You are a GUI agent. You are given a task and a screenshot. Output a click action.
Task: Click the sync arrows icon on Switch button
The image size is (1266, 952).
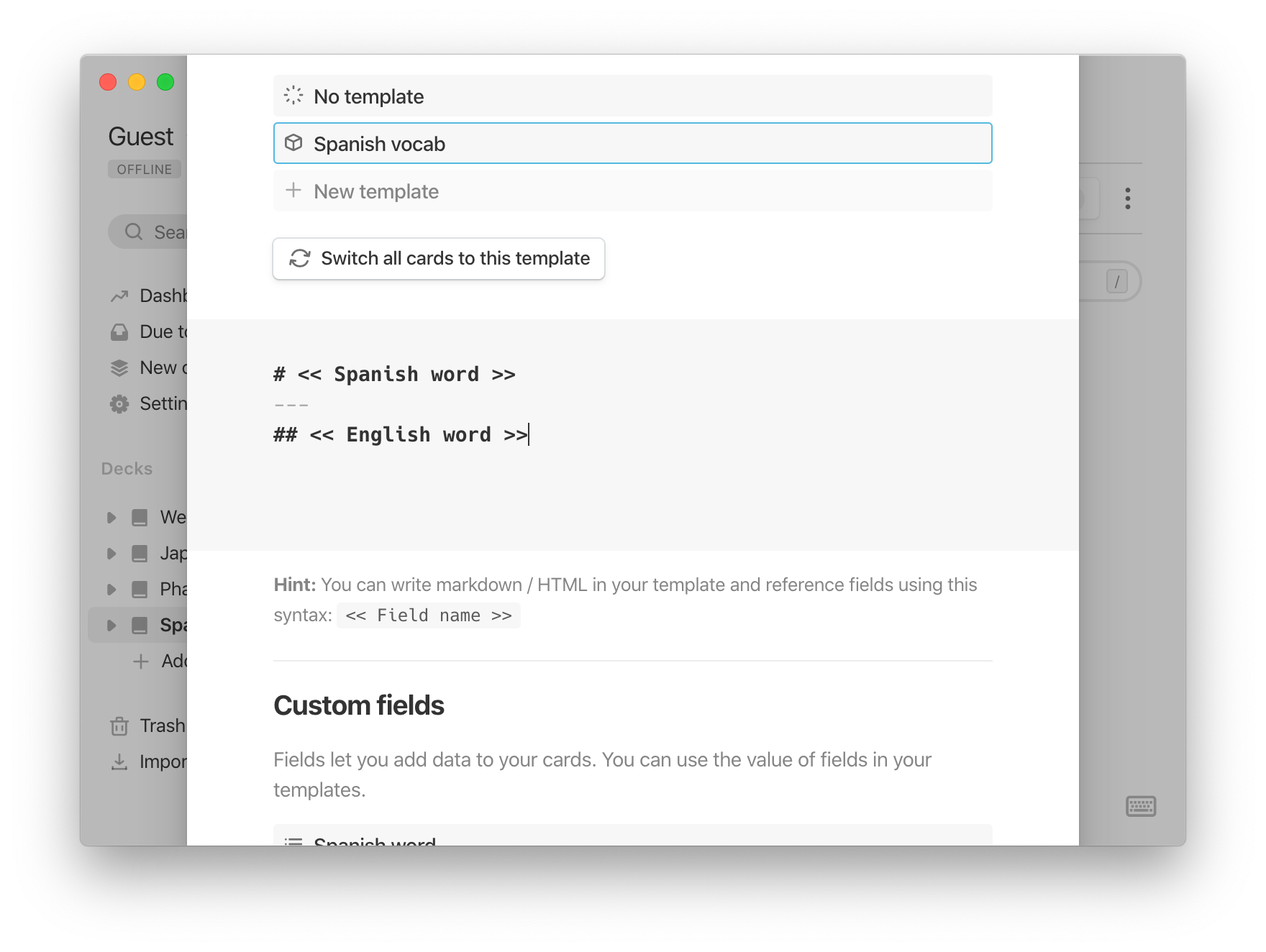point(300,258)
